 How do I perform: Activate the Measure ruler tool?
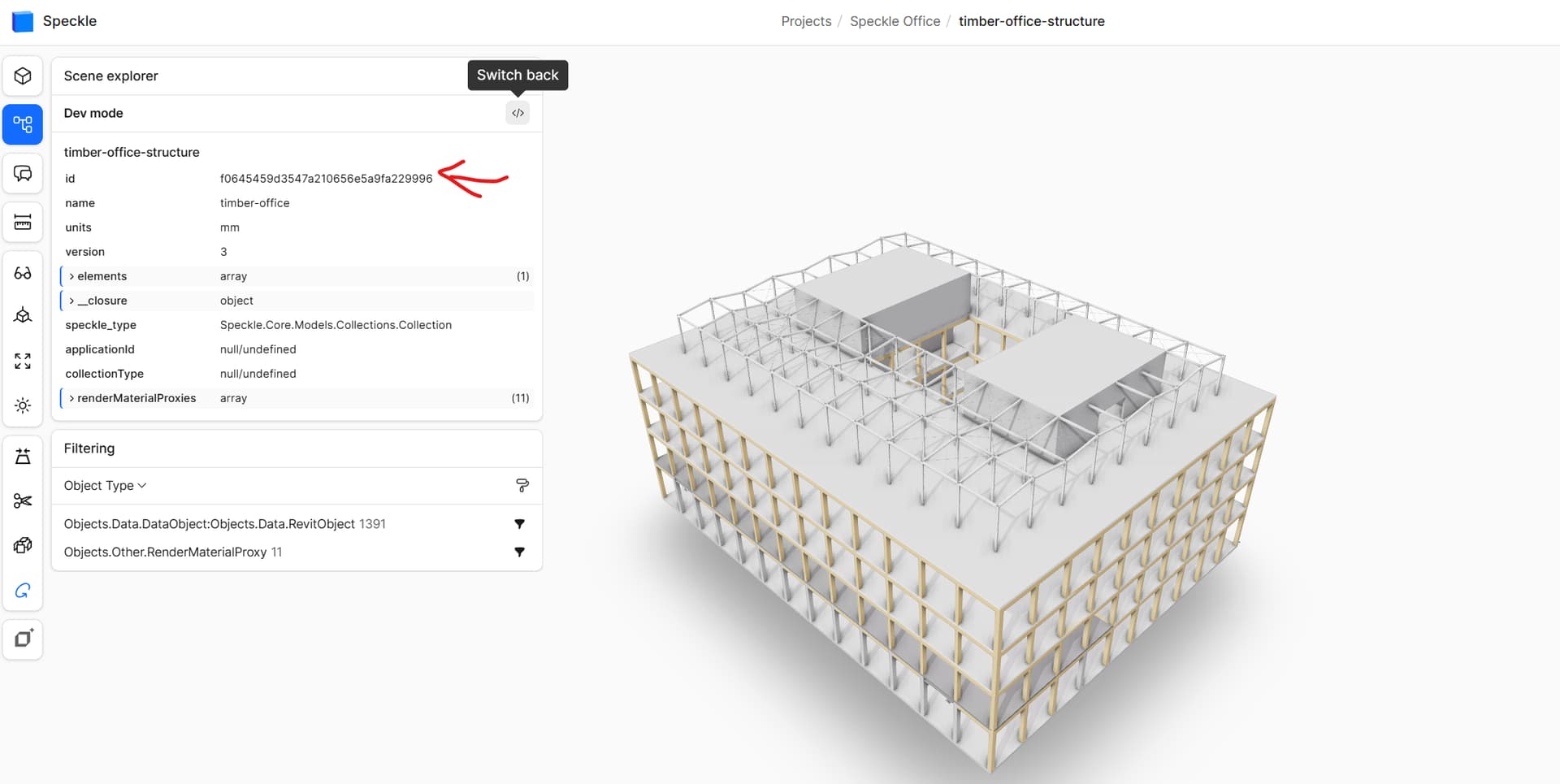pos(23,223)
